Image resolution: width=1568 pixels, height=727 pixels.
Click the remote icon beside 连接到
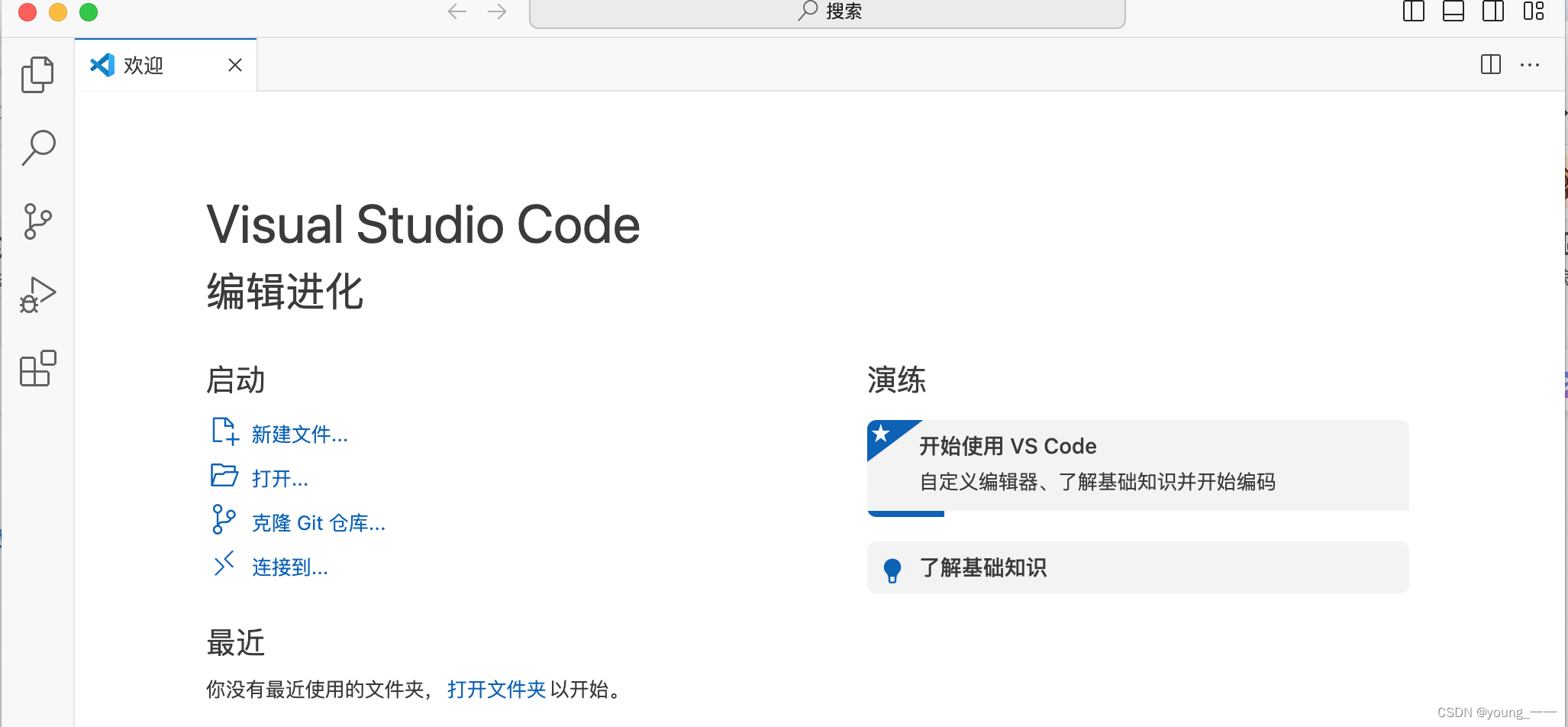[x=224, y=564]
